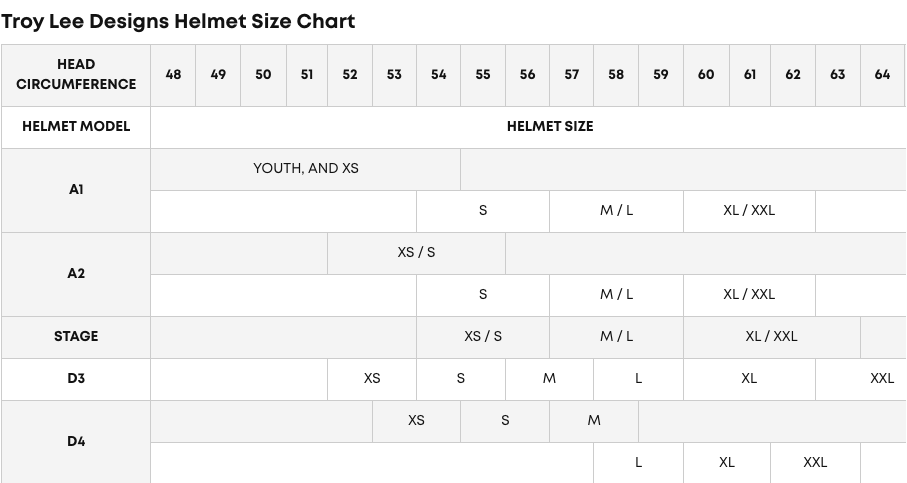Click the Troy Lee Designs chart title

click(178, 21)
